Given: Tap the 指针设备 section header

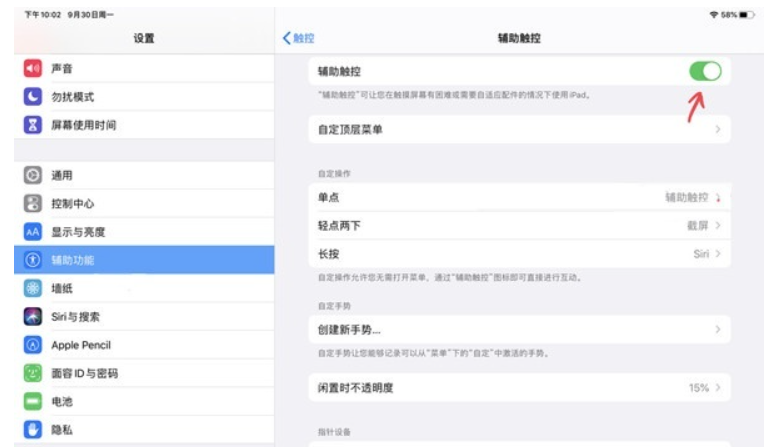Looking at the screenshot, I should [x=334, y=432].
